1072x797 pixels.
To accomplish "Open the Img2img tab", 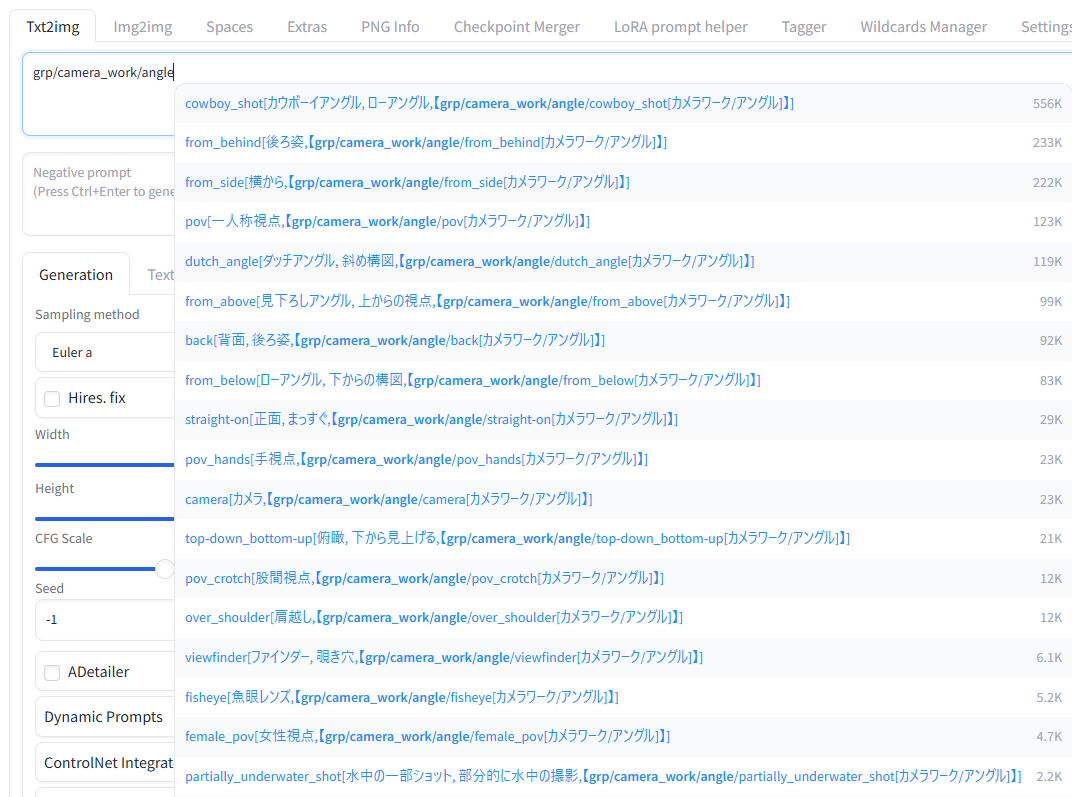I will click(142, 27).
